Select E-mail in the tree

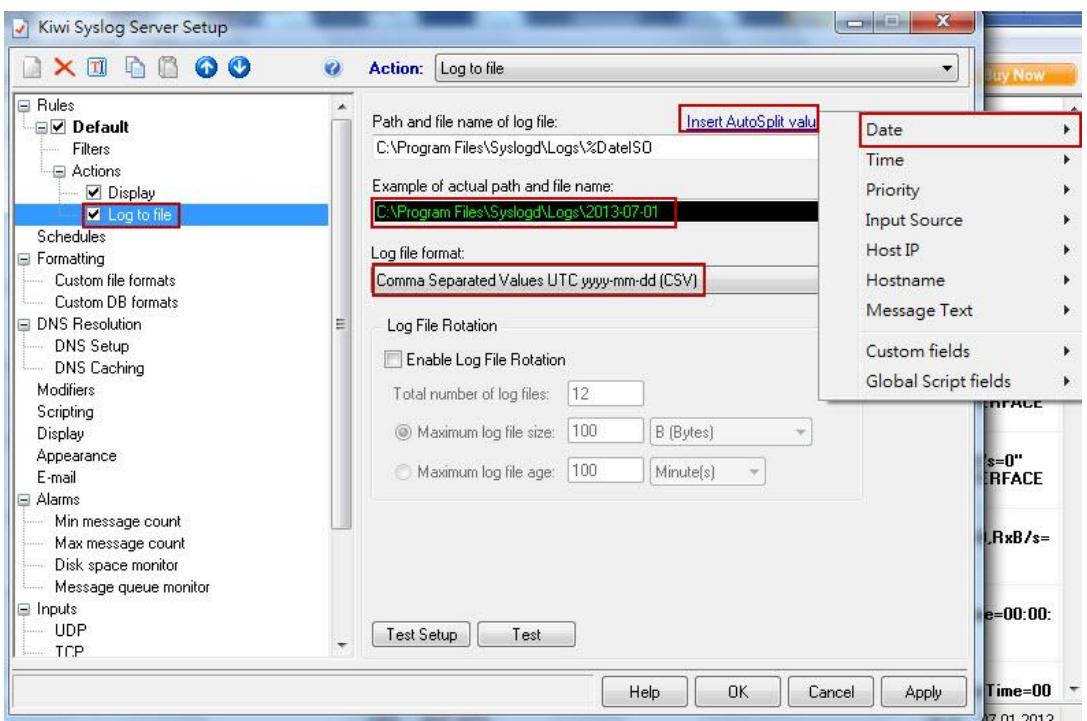coord(56,478)
